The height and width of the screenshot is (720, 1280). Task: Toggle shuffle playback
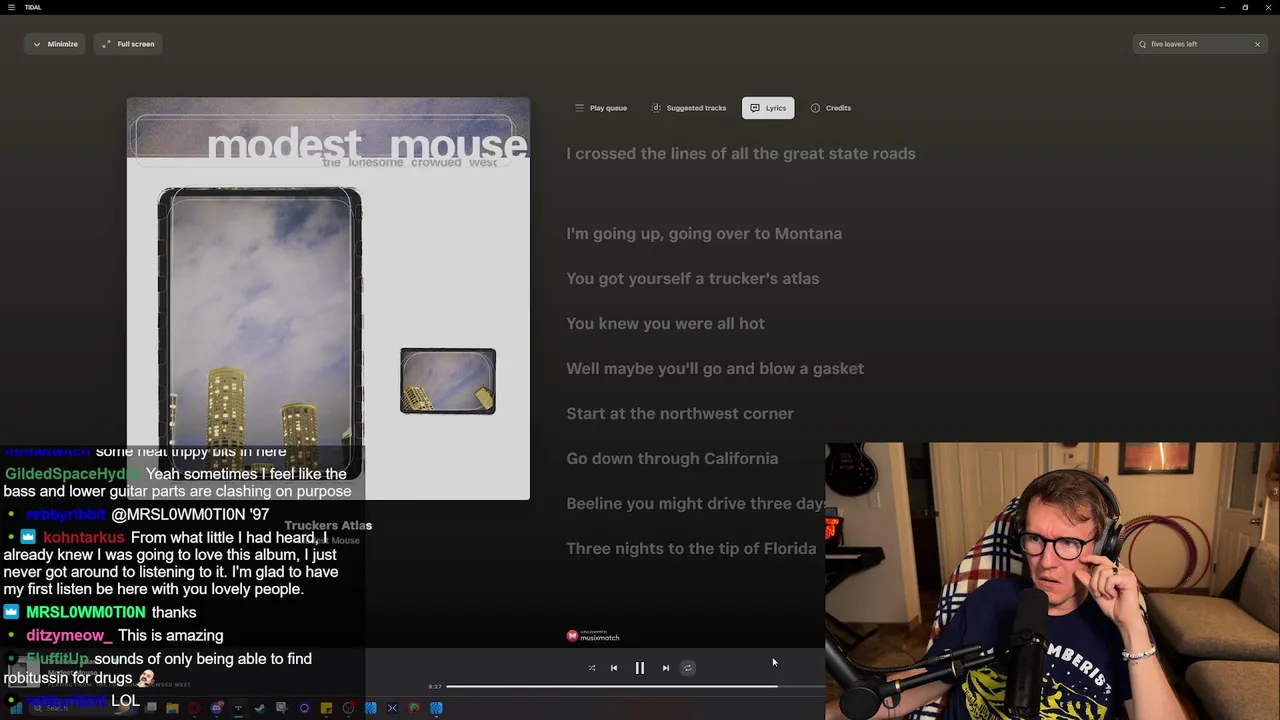coord(592,668)
